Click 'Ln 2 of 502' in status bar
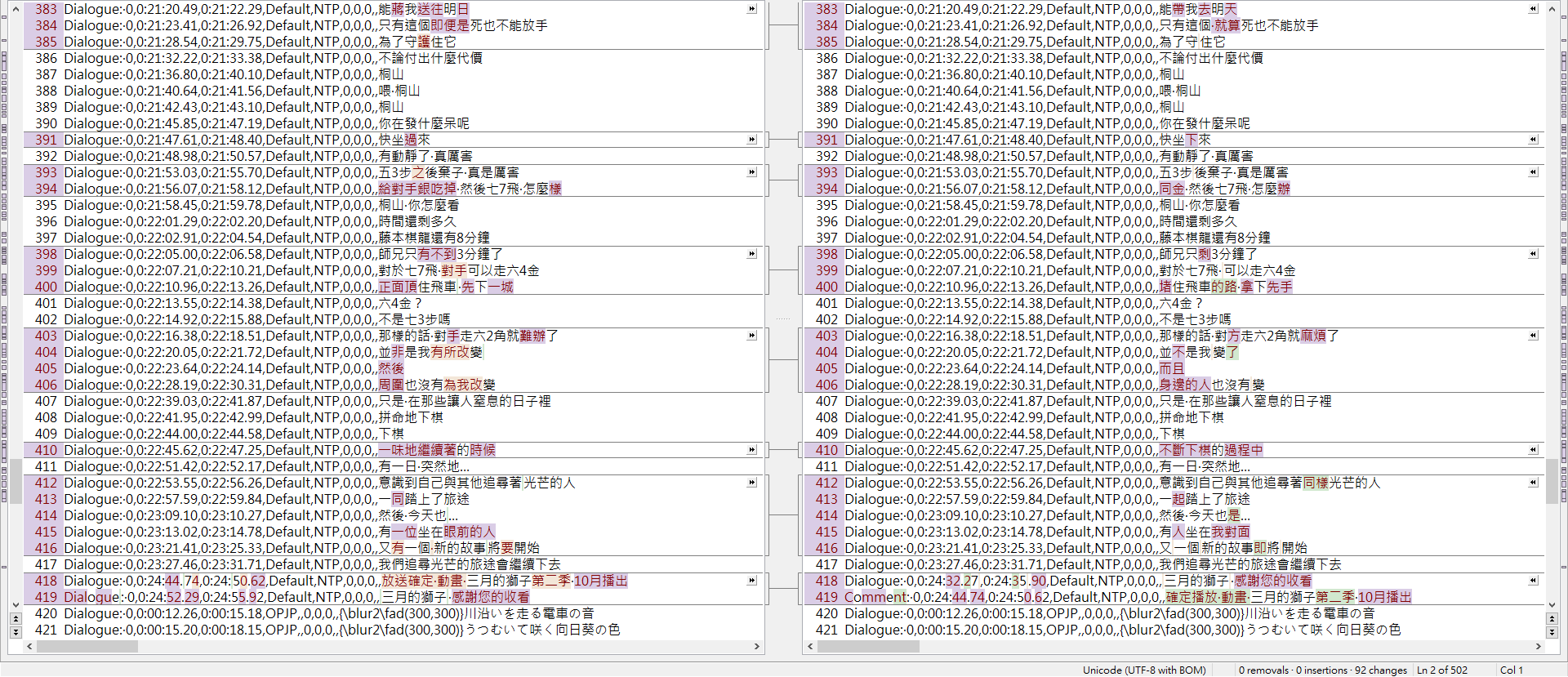 click(1442, 670)
